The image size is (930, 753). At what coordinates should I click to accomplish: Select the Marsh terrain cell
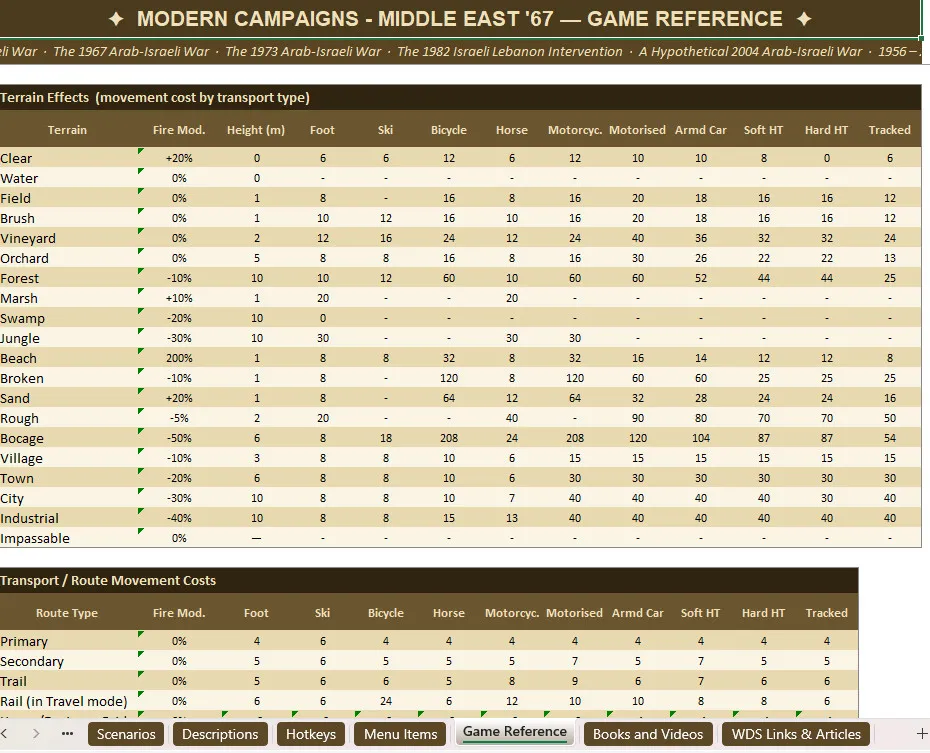point(69,298)
